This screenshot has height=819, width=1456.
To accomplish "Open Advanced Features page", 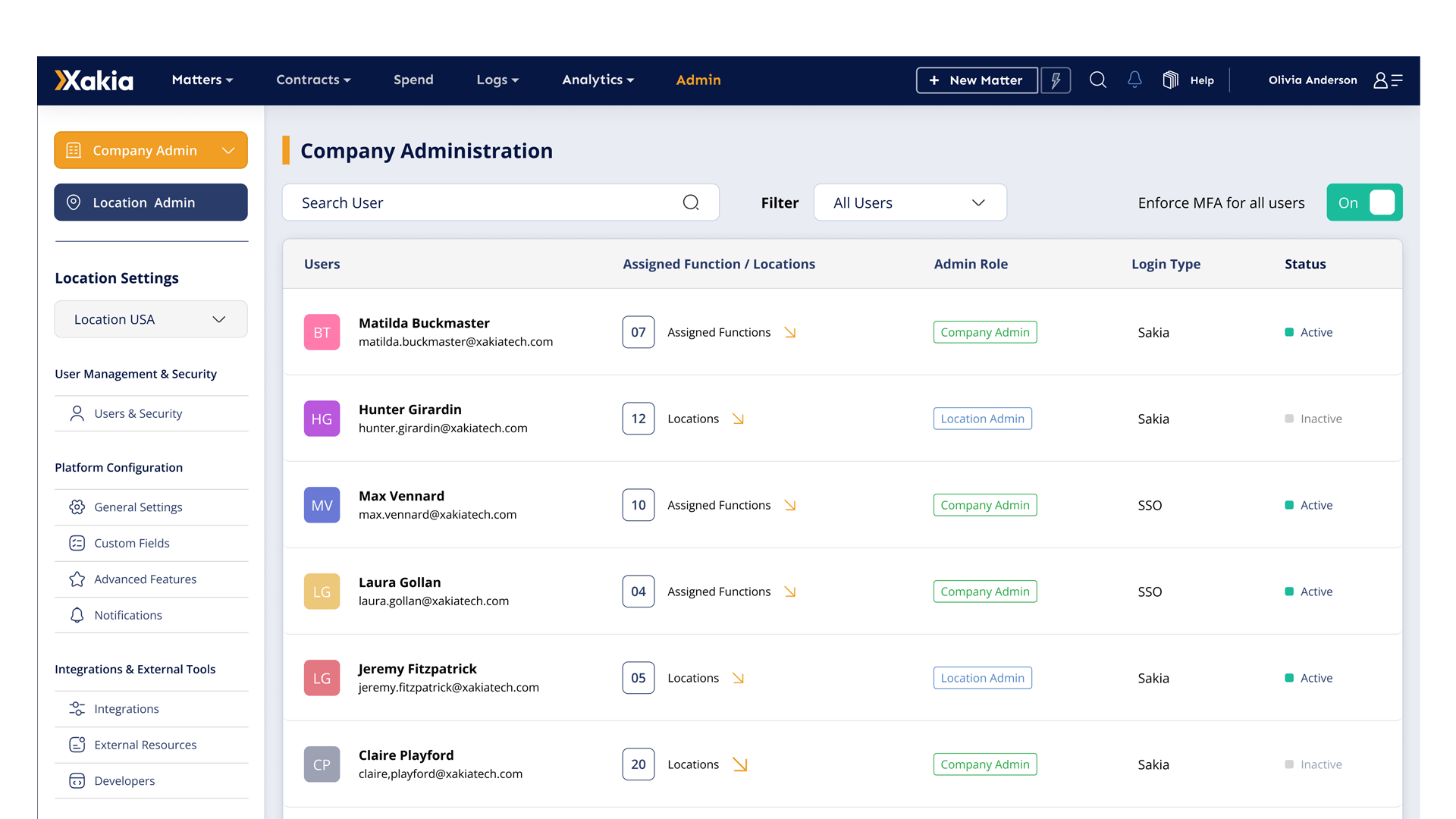I will coord(152,579).
